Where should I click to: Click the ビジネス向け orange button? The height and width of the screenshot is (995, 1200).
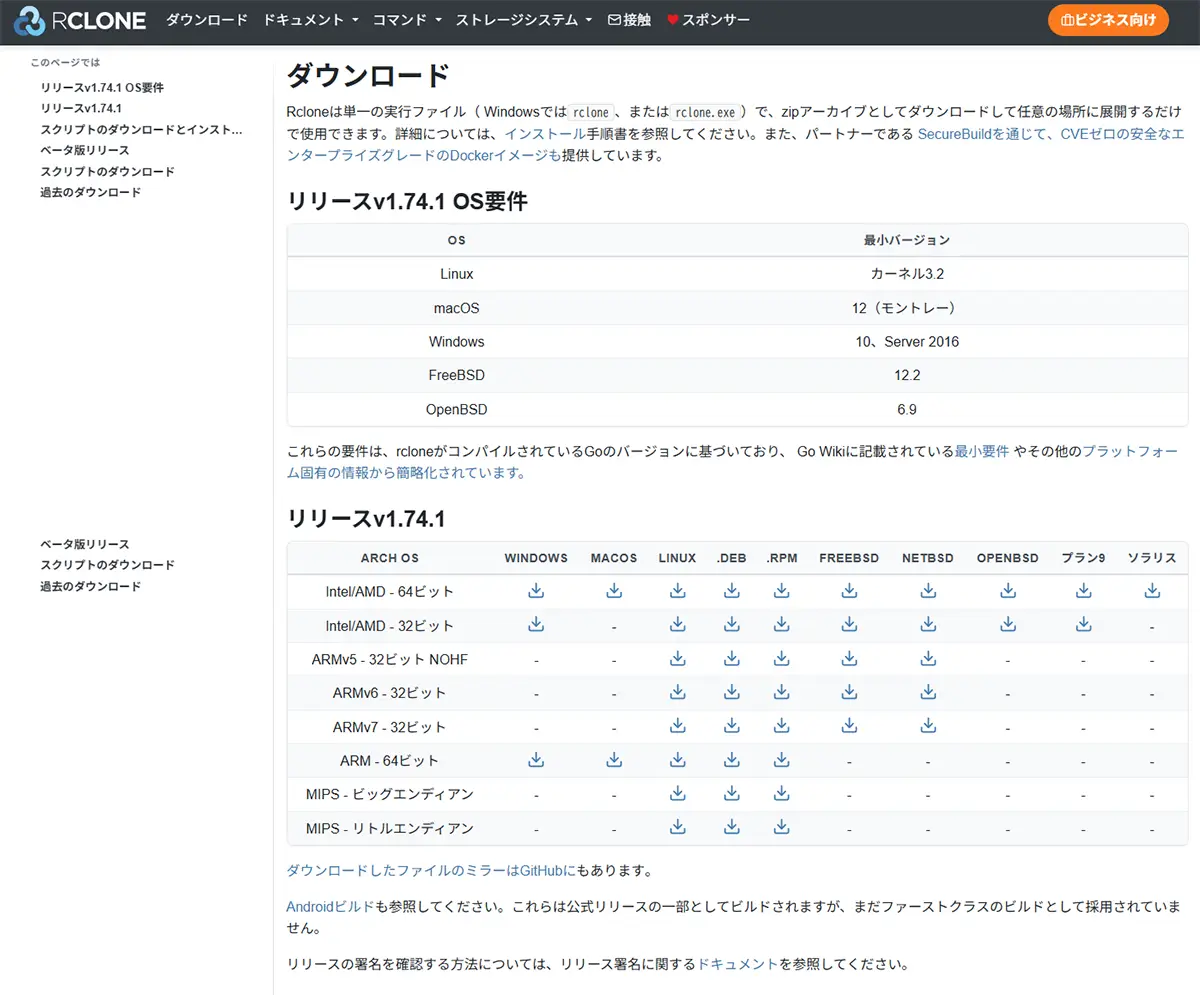coord(1108,20)
